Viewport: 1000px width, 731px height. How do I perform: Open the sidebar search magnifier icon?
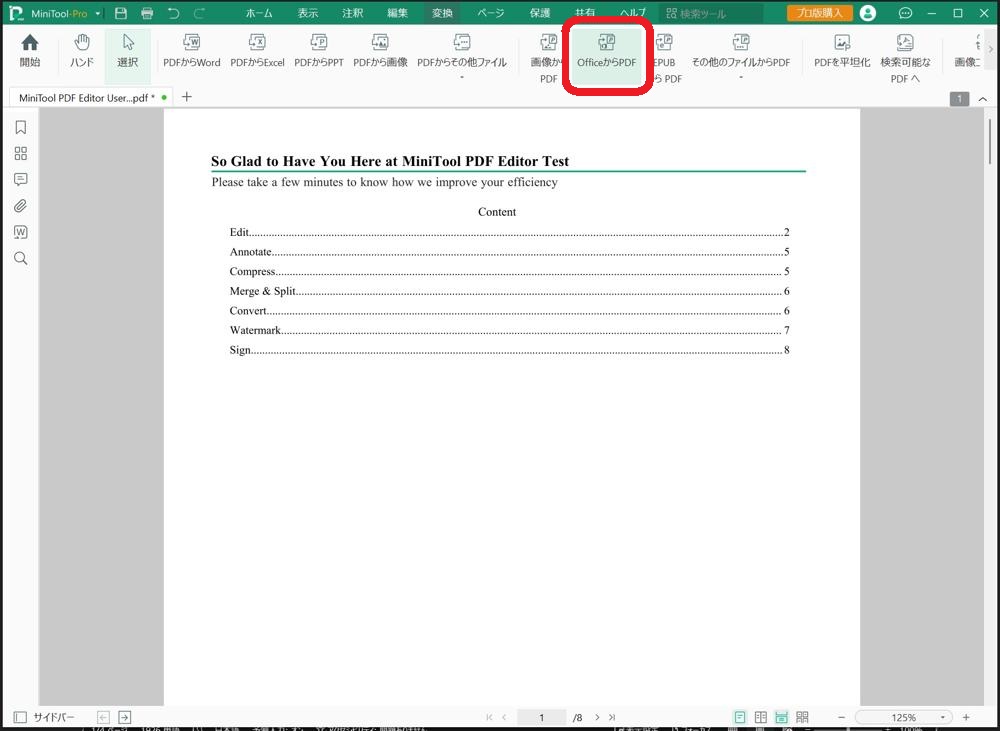pyautogui.click(x=20, y=258)
